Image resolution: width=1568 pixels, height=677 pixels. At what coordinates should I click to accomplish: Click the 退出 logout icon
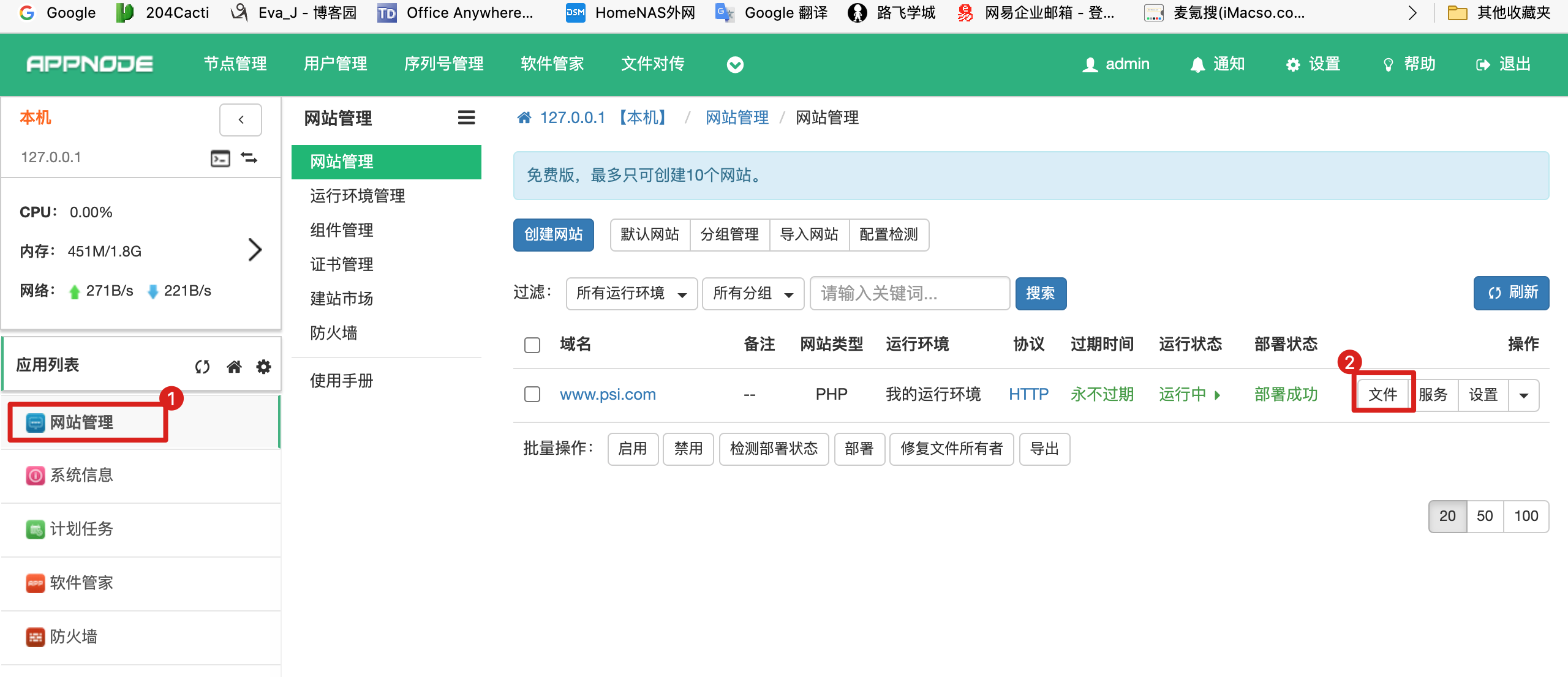pyautogui.click(x=1483, y=64)
